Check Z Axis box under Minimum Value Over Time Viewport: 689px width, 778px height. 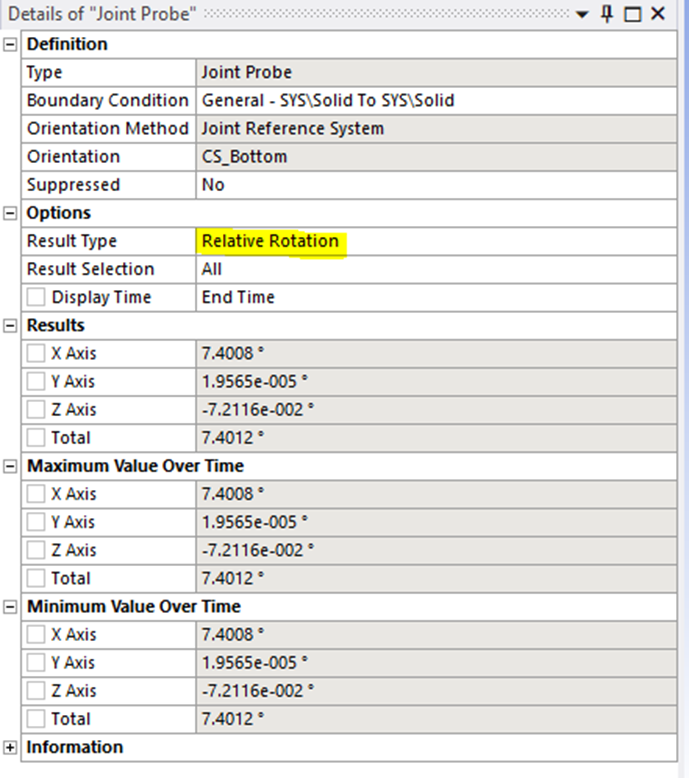click(x=36, y=691)
